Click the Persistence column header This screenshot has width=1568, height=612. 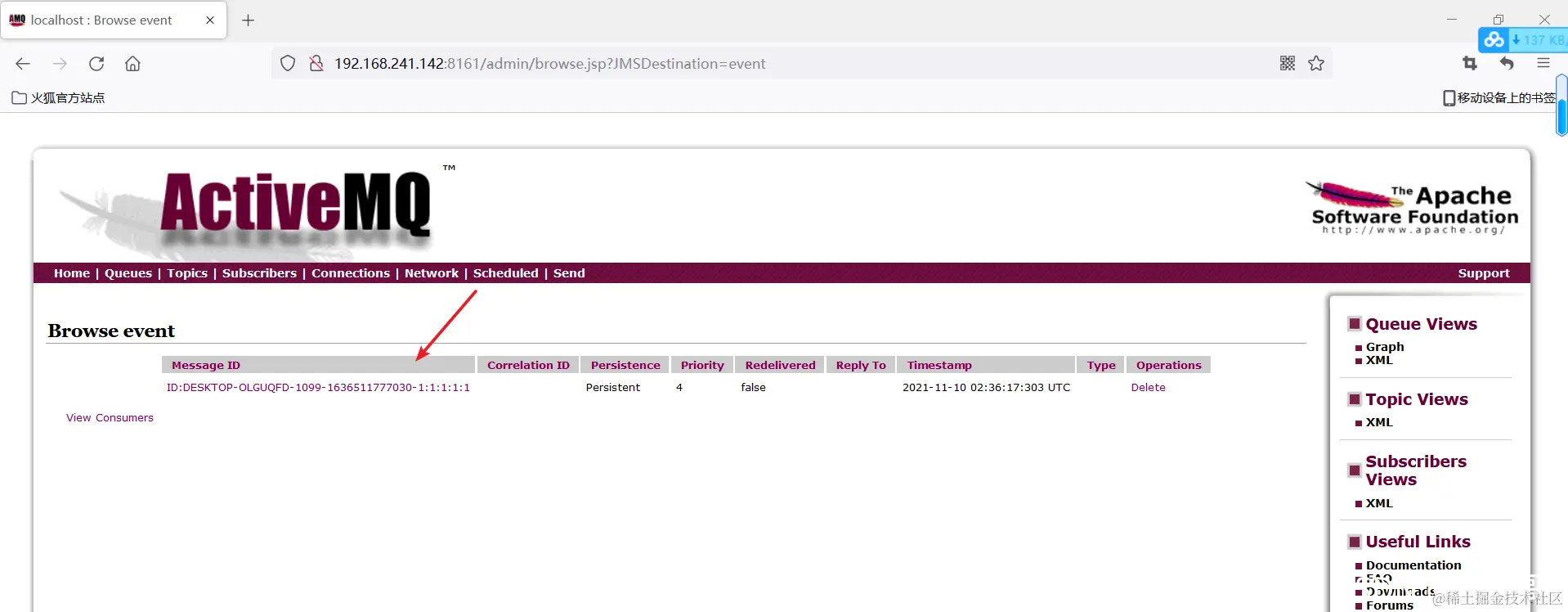(625, 366)
